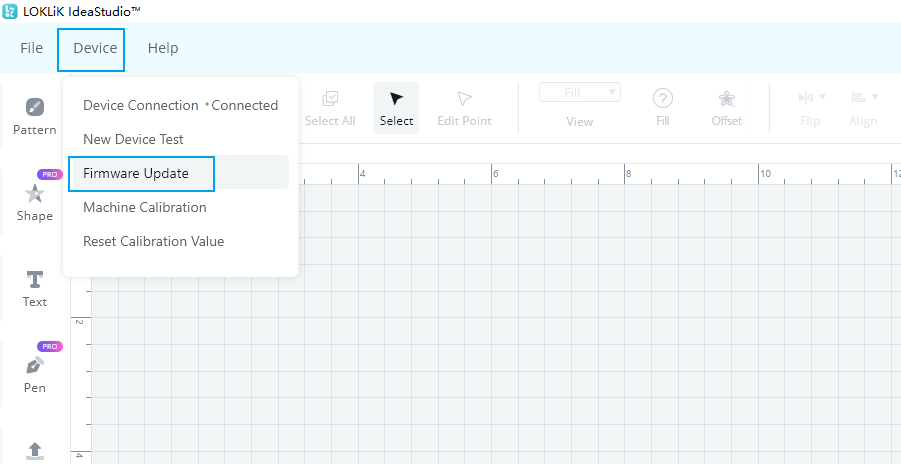Viewport: 901px width, 464px height.
Task: Click the Device menu
Action: point(95,48)
